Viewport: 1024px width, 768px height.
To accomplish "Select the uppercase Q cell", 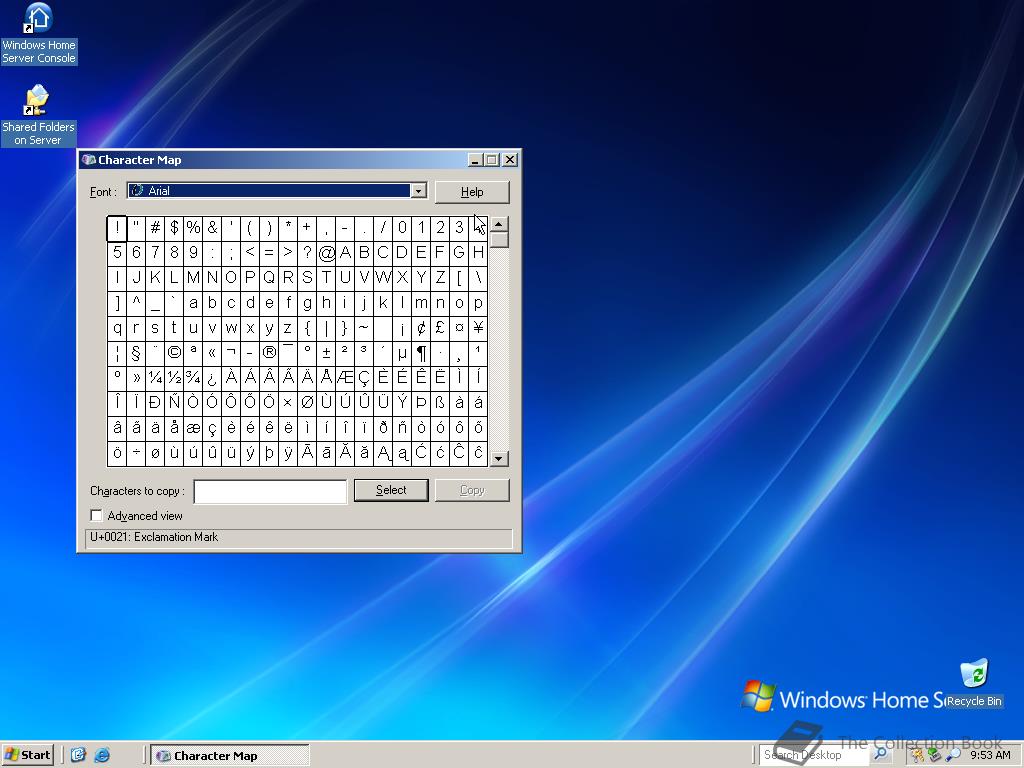I will pyautogui.click(x=269, y=278).
